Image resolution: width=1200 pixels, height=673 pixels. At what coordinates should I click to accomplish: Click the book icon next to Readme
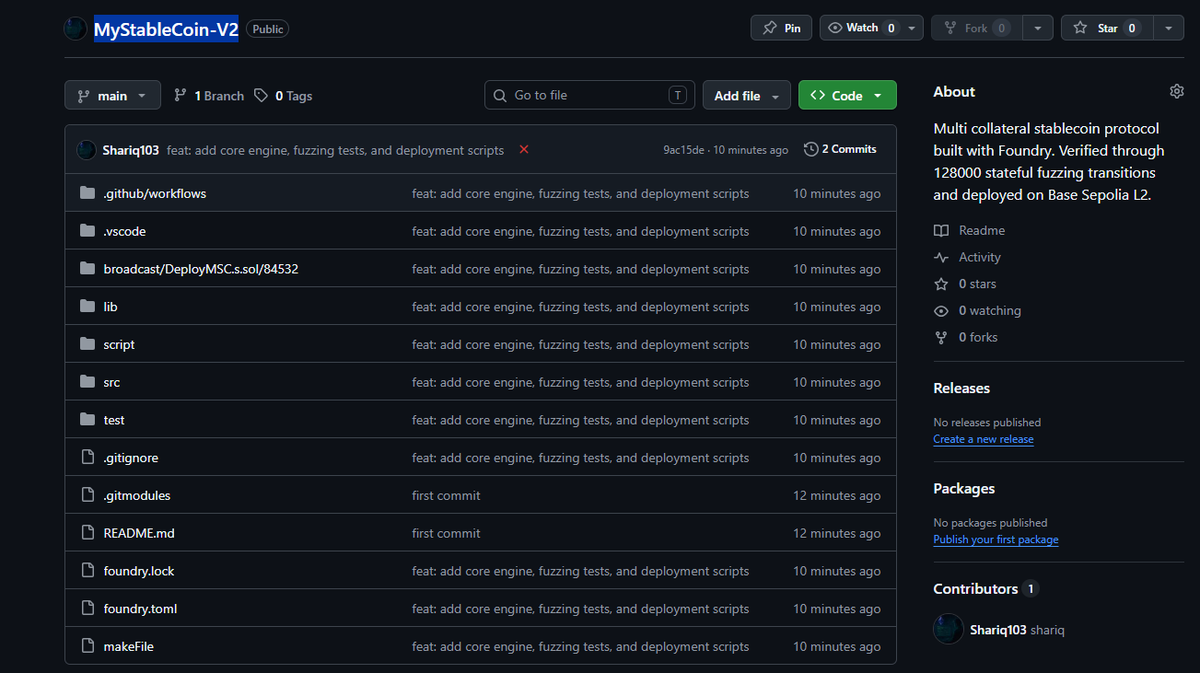(941, 230)
